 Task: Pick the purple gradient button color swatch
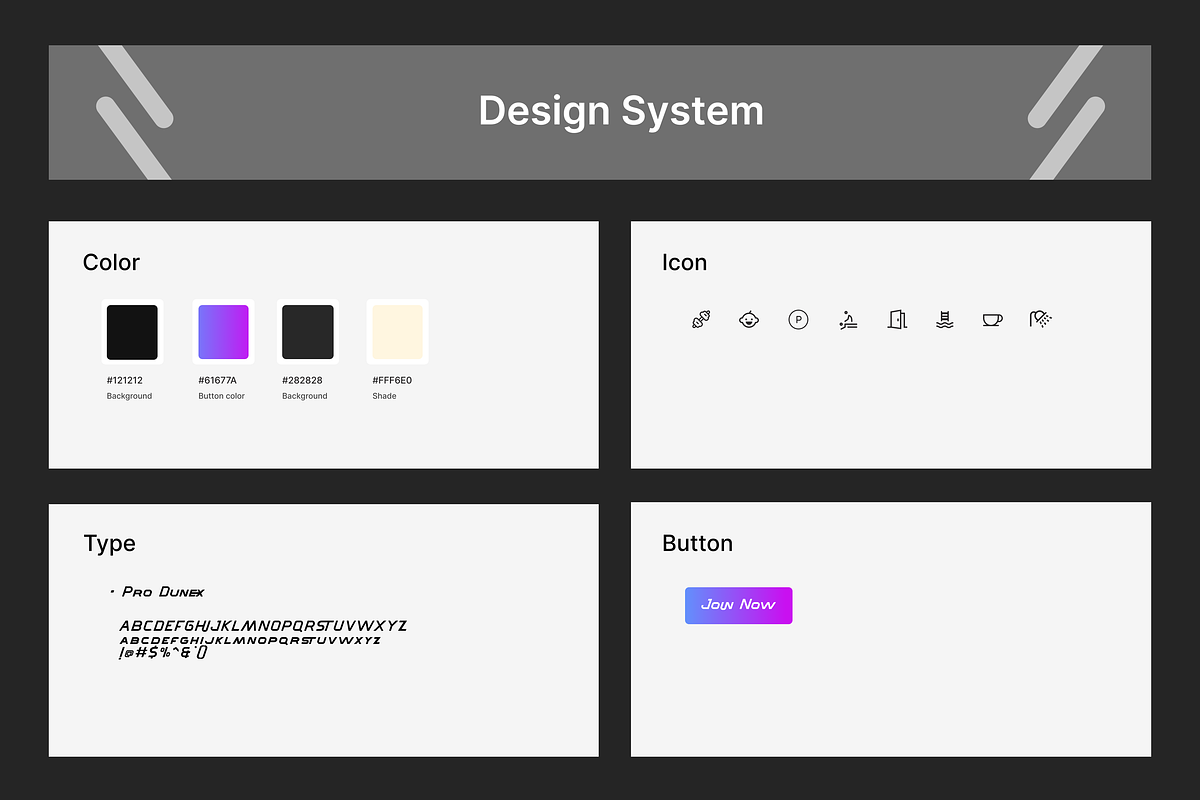coord(223,332)
